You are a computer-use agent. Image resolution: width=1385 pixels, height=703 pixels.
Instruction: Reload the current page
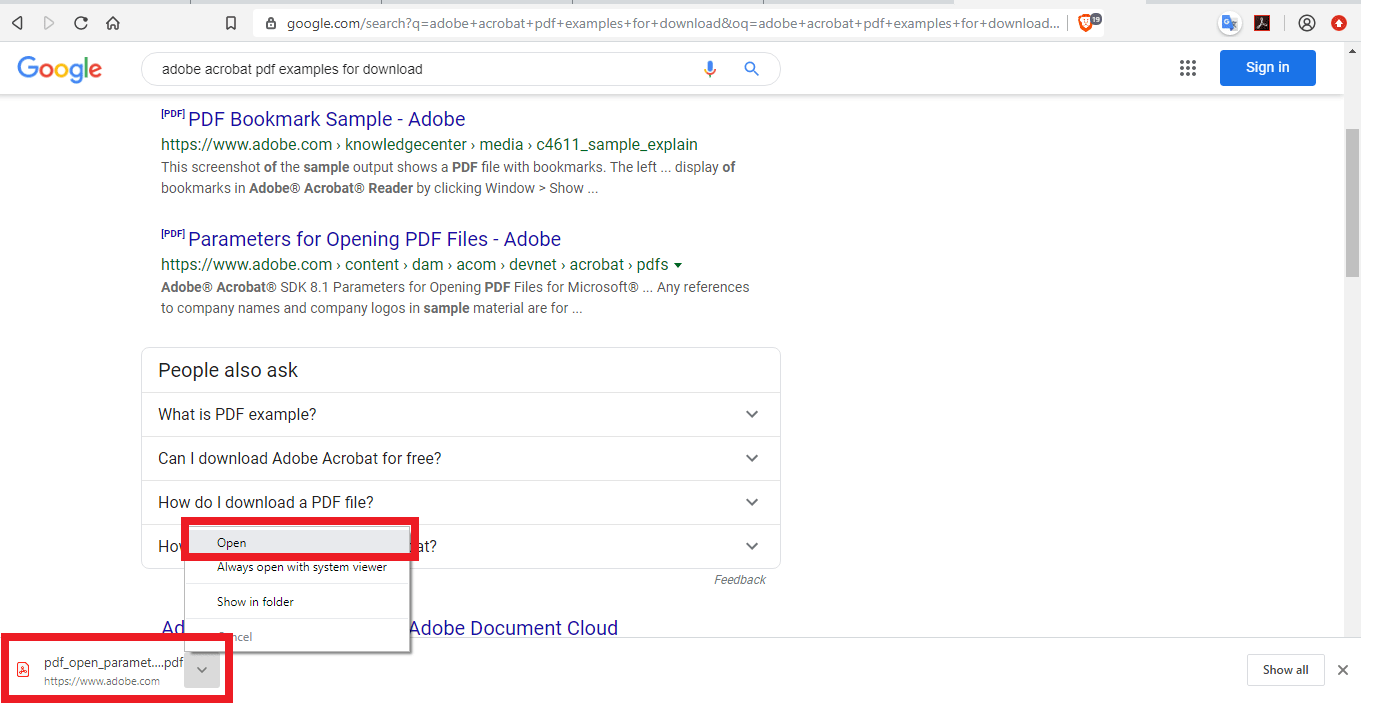[80, 22]
